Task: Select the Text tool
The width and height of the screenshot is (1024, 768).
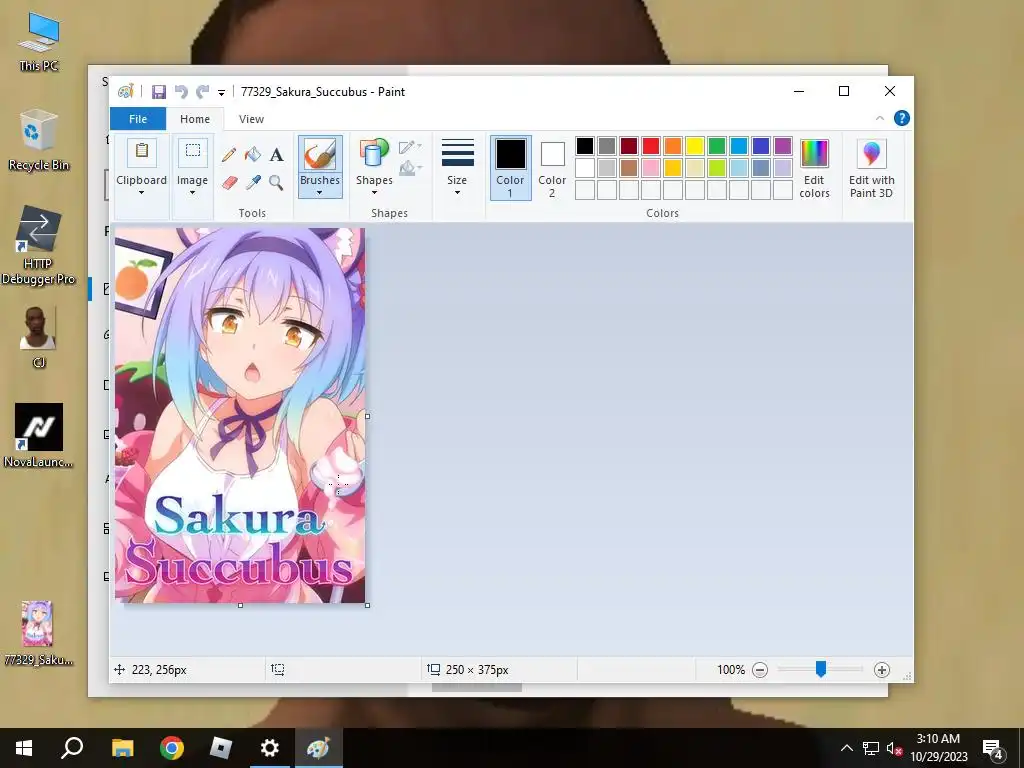Action: point(276,155)
